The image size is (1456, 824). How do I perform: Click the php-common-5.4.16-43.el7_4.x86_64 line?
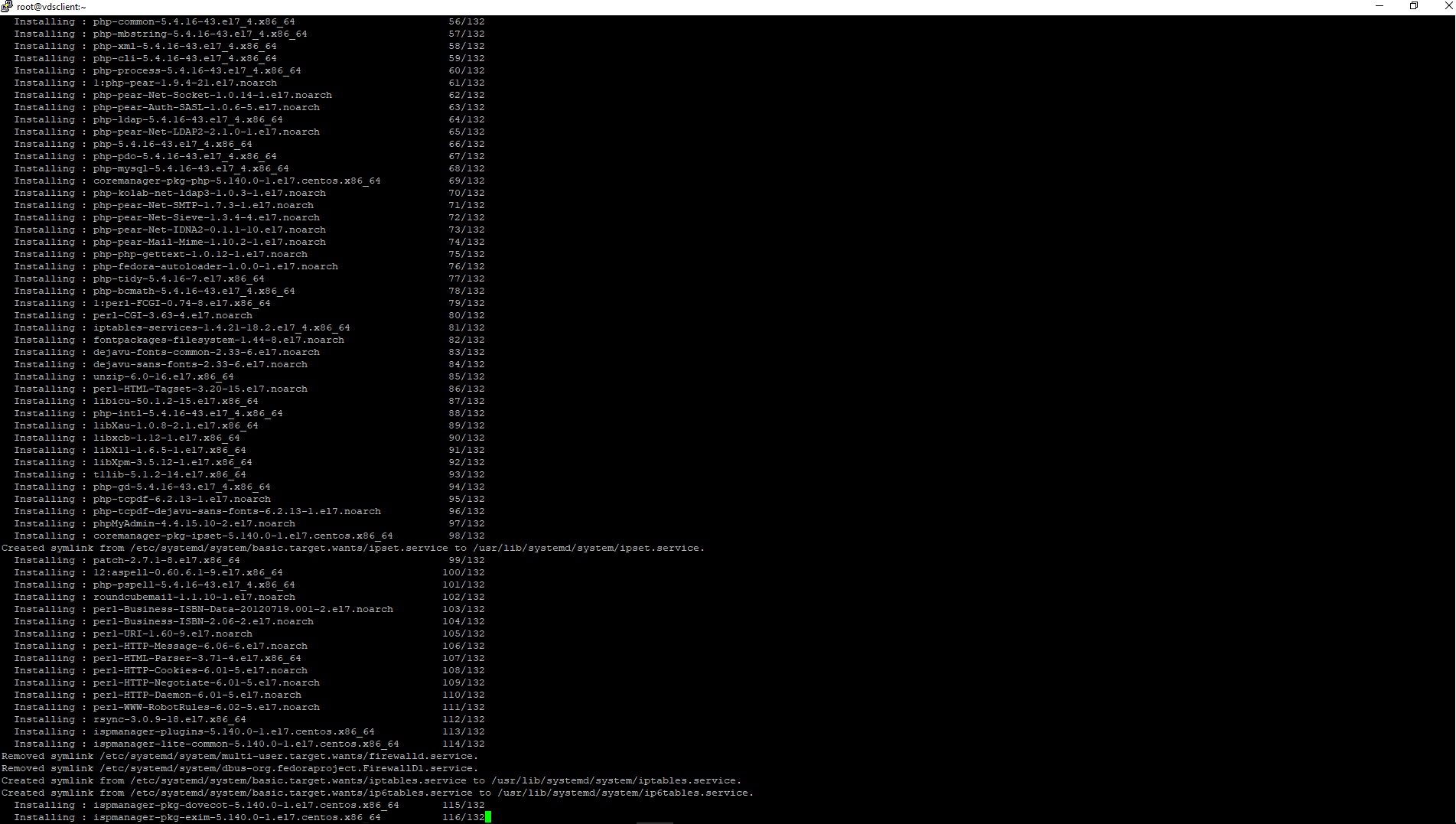[x=249, y=21]
